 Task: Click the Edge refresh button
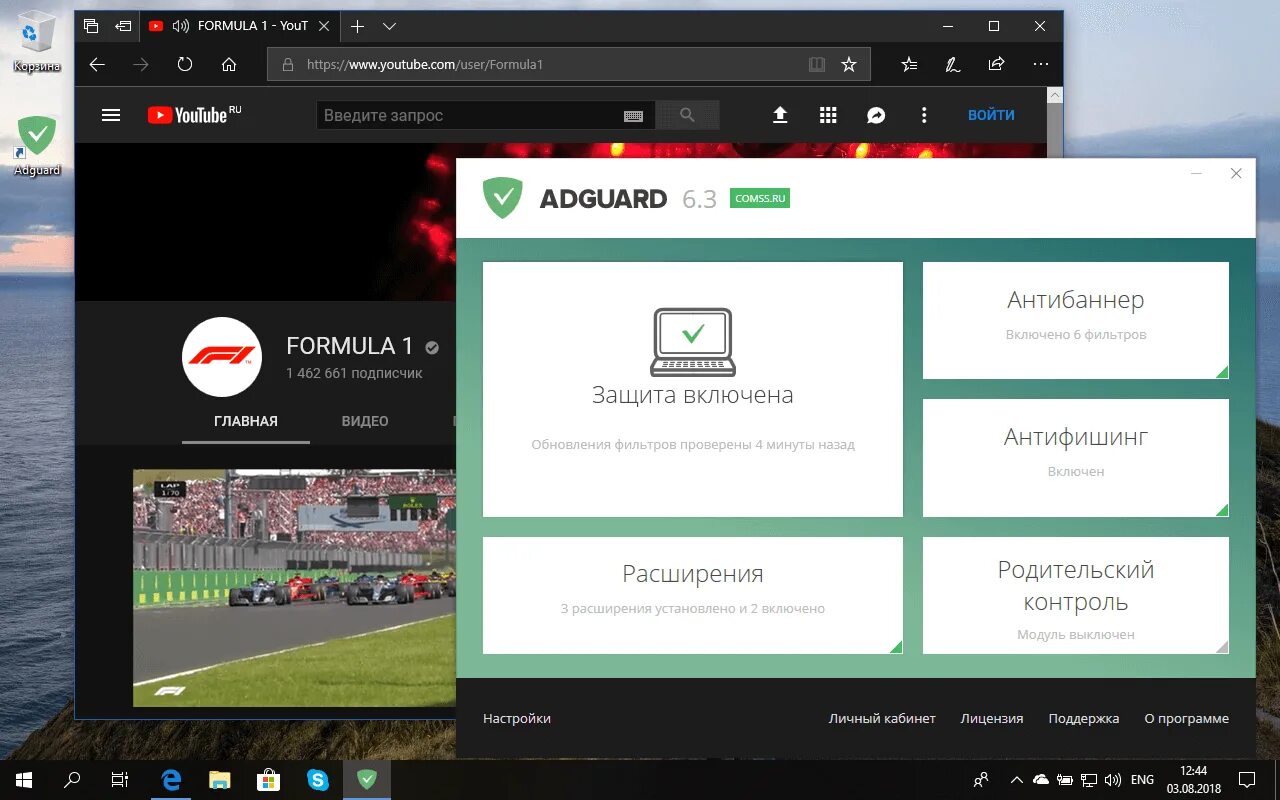click(185, 64)
